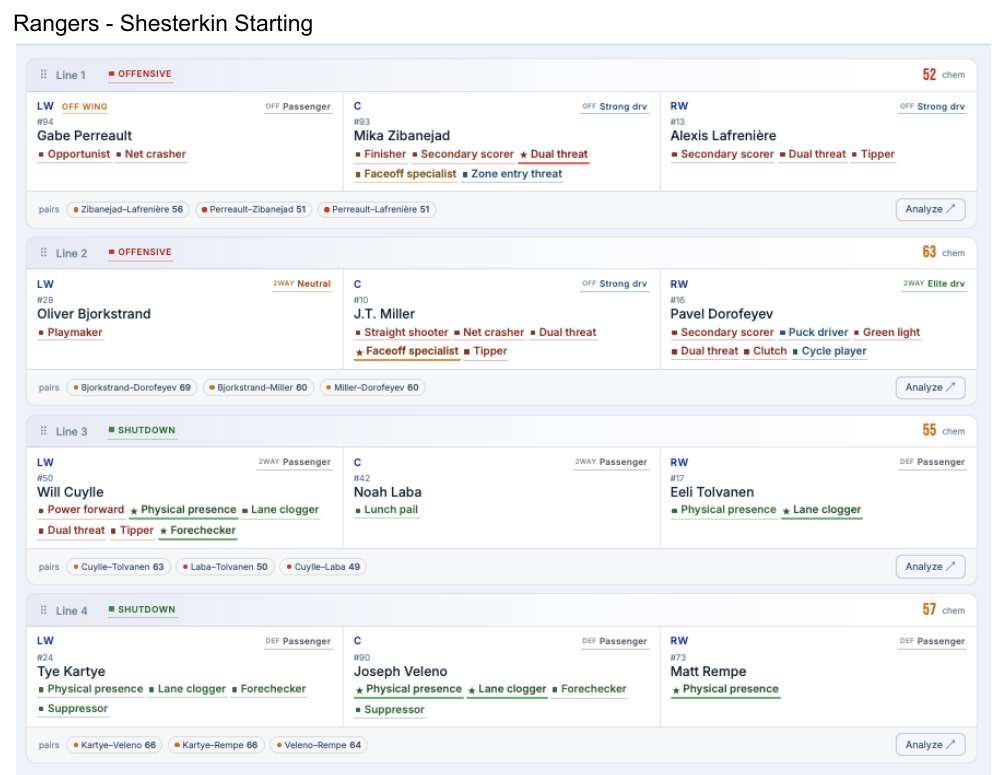This screenshot has height=775, width=1004.
Task: Click the Line 2 OFFENSIVE label
Action: point(140,252)
